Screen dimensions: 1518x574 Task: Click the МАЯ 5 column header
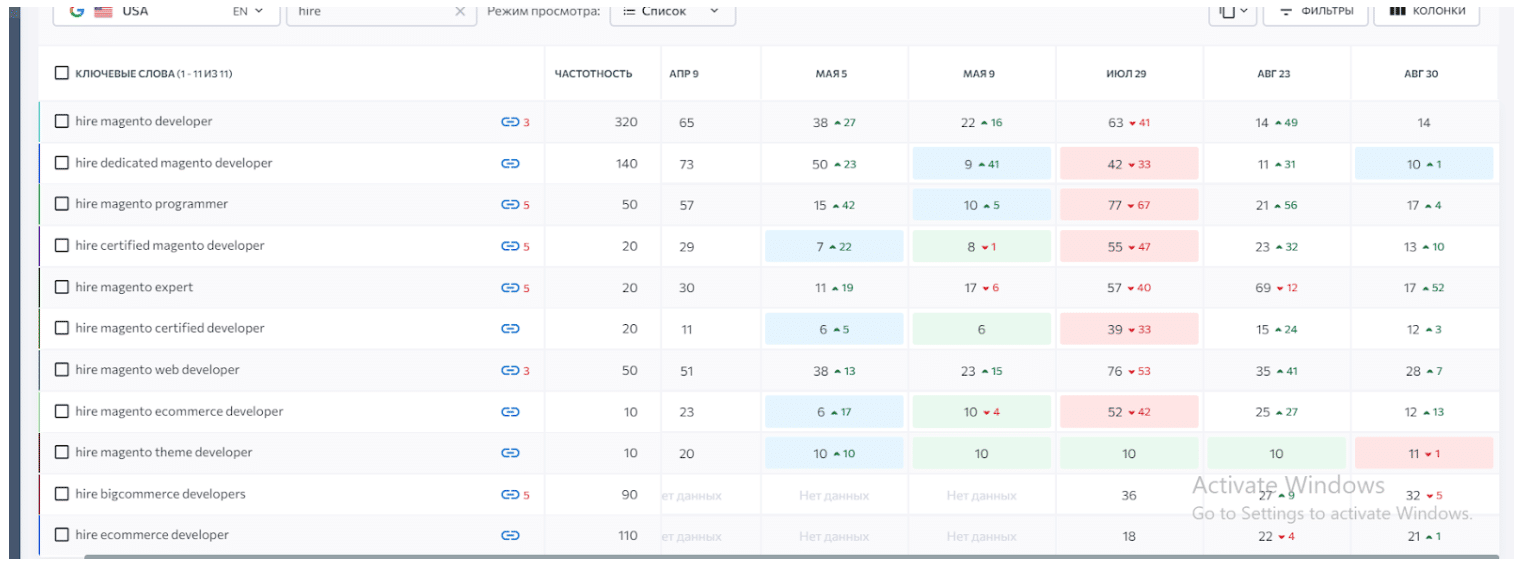click(832, 74)
